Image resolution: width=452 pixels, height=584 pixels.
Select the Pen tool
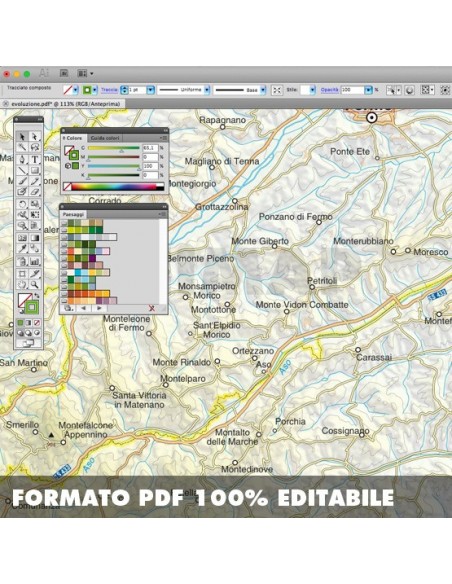point(22,159)
